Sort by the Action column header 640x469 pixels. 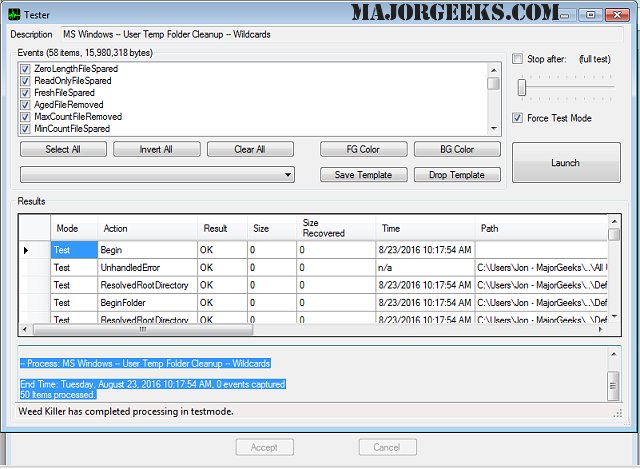[x=147, y=228]
